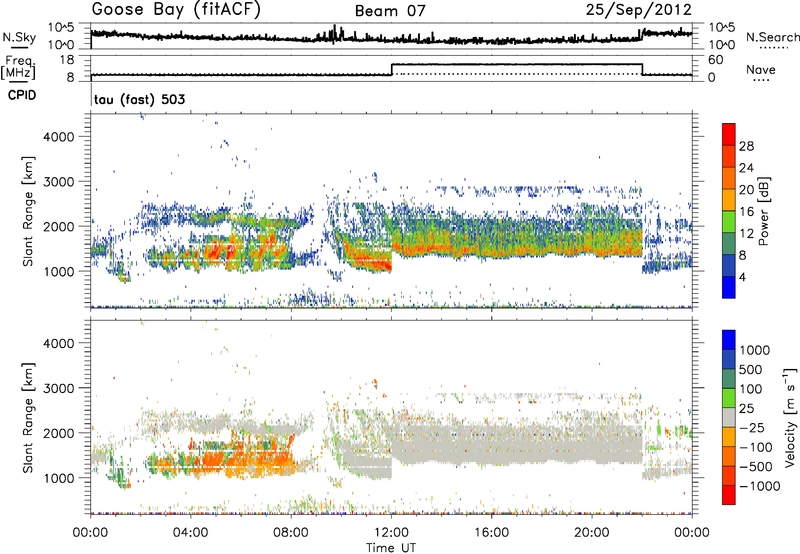Select the "-100" label on the velocity colorbar
Viewport: 800px width, 554px height.
pos(756,447)
